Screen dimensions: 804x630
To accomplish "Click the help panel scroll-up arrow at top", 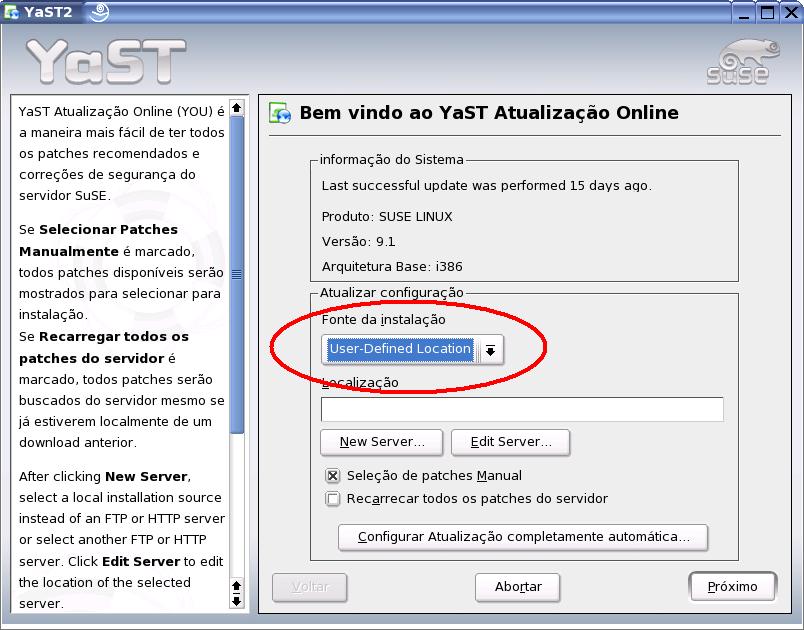I will pos(236,108).
